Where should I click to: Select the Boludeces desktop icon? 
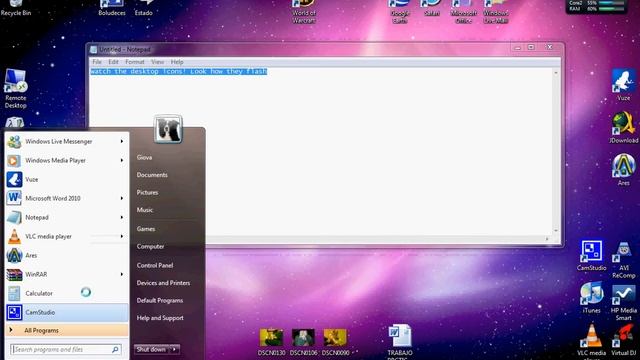111,7
